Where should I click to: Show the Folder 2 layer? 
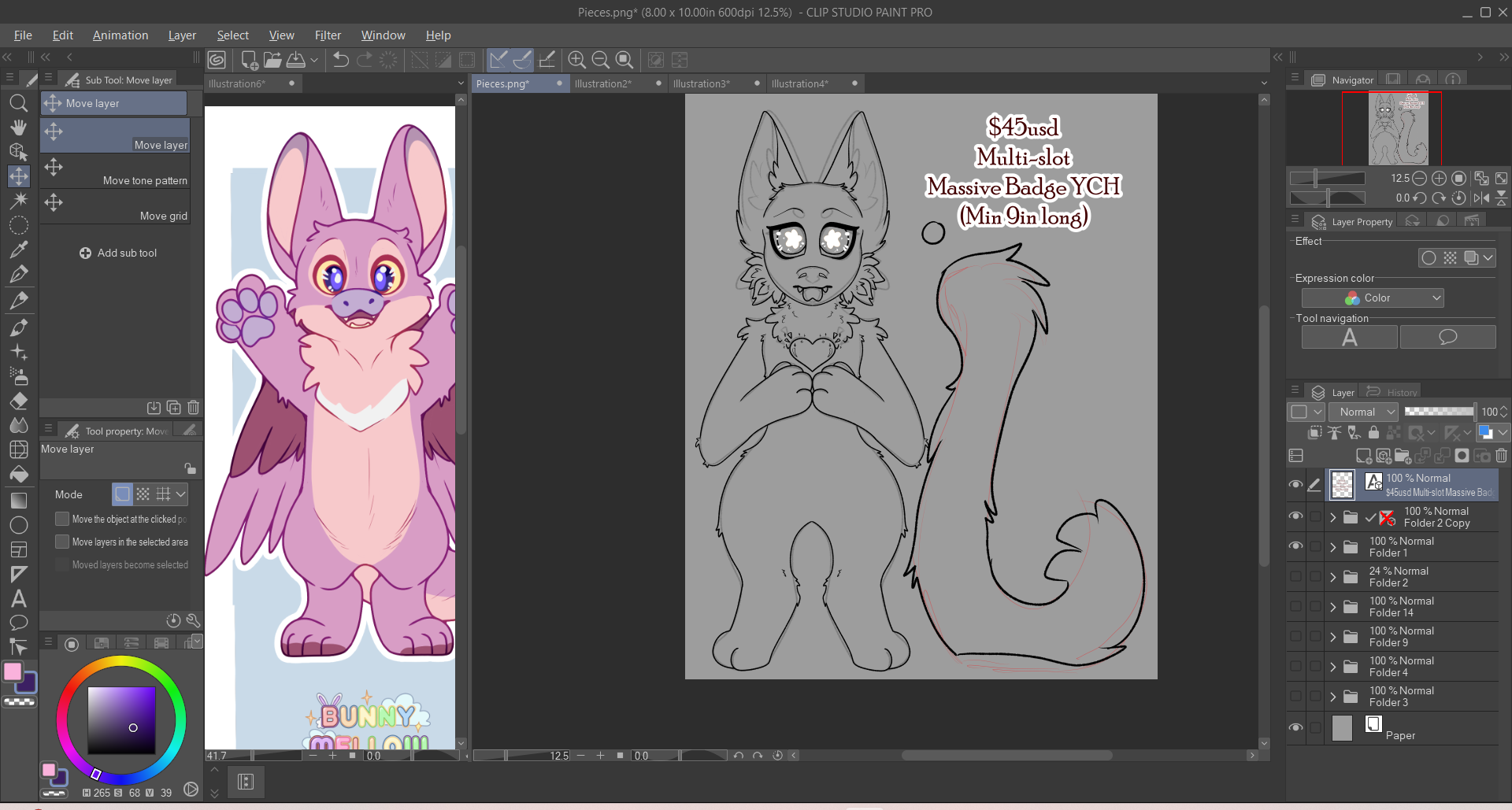1295,576
